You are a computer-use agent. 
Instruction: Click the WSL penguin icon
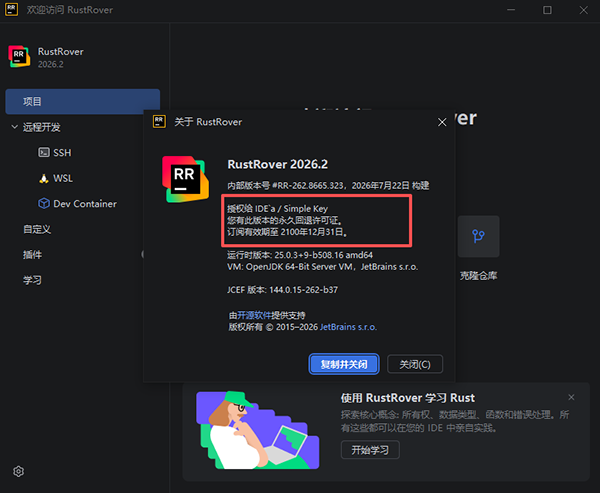[x=44, y=178]
